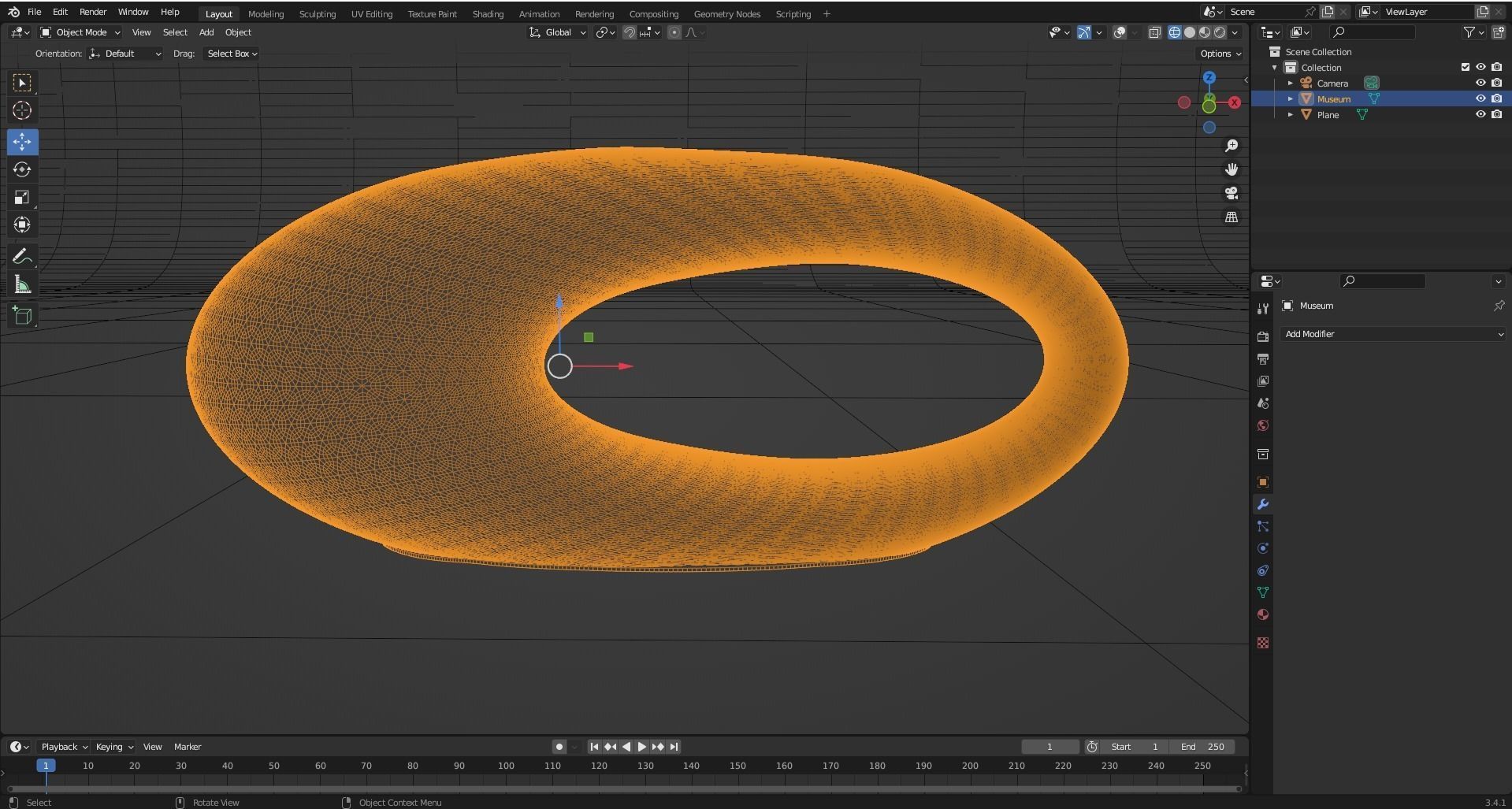This screenshot has height=809, width=1512.
Task: Hide the Camera object in viewport
Action: pyautogui.click(x=1480, y=83)
